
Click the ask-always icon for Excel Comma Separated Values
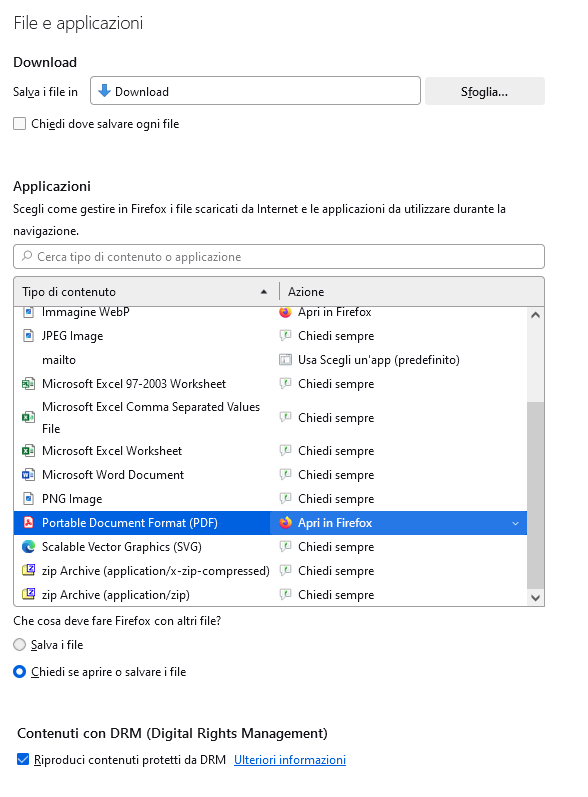click(x=286, y=417)
